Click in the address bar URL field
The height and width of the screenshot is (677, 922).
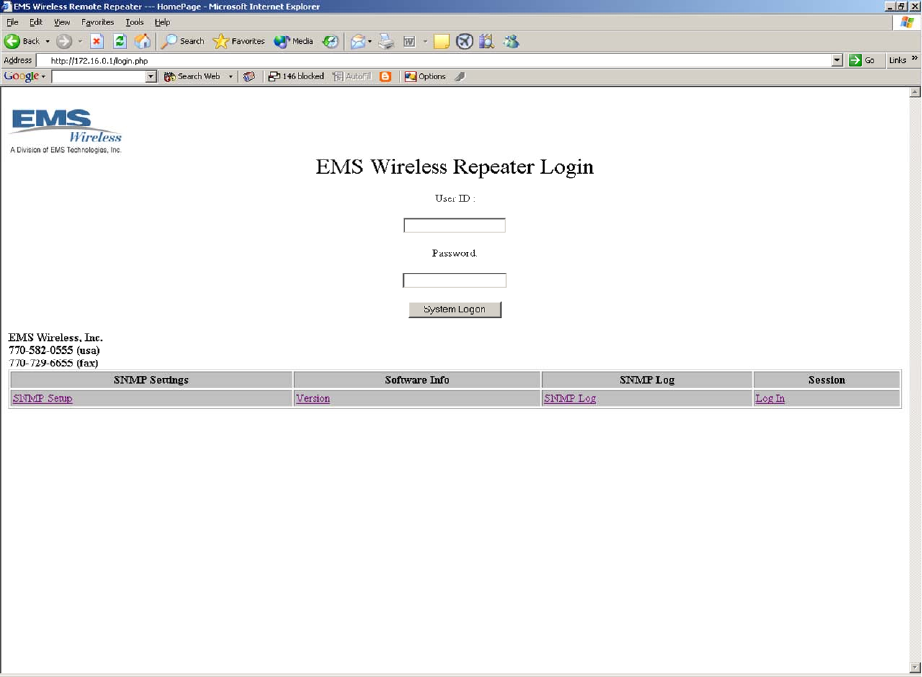click(435, 61)
